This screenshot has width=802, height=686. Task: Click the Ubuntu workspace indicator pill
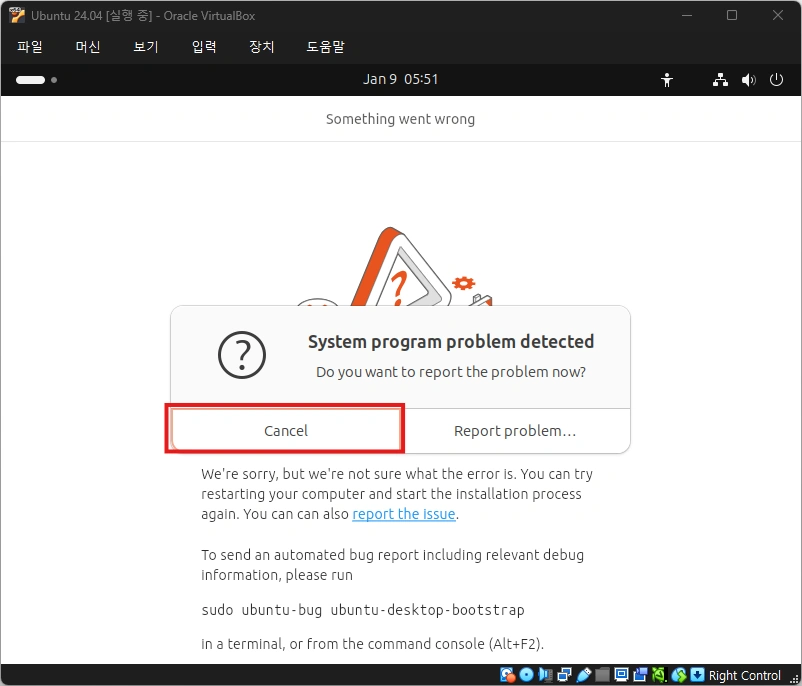pyautogui.click(x=31, y=80)
